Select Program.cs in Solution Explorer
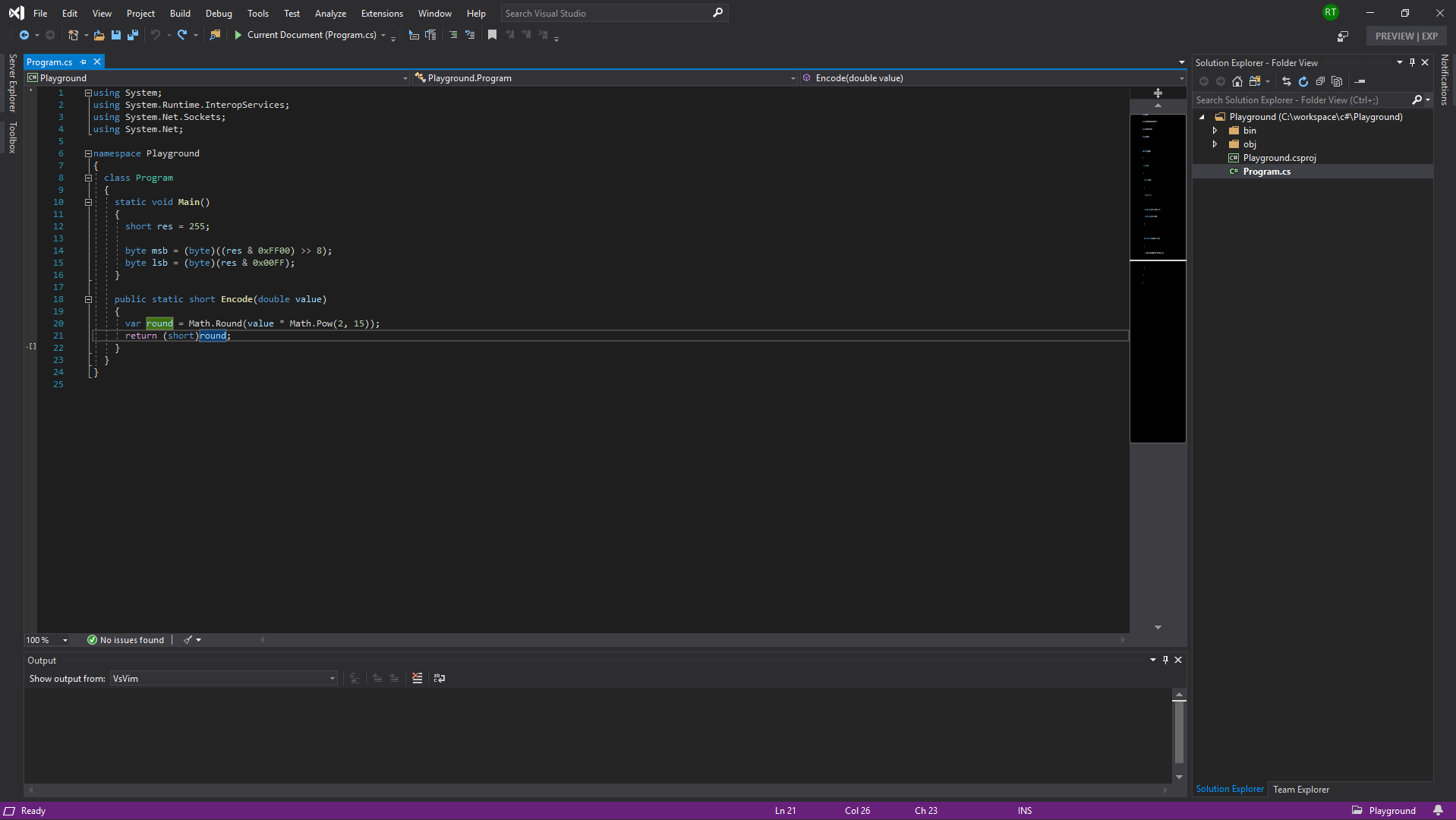The height and width of the screenshot is (820, 1456). (1266, 172)
